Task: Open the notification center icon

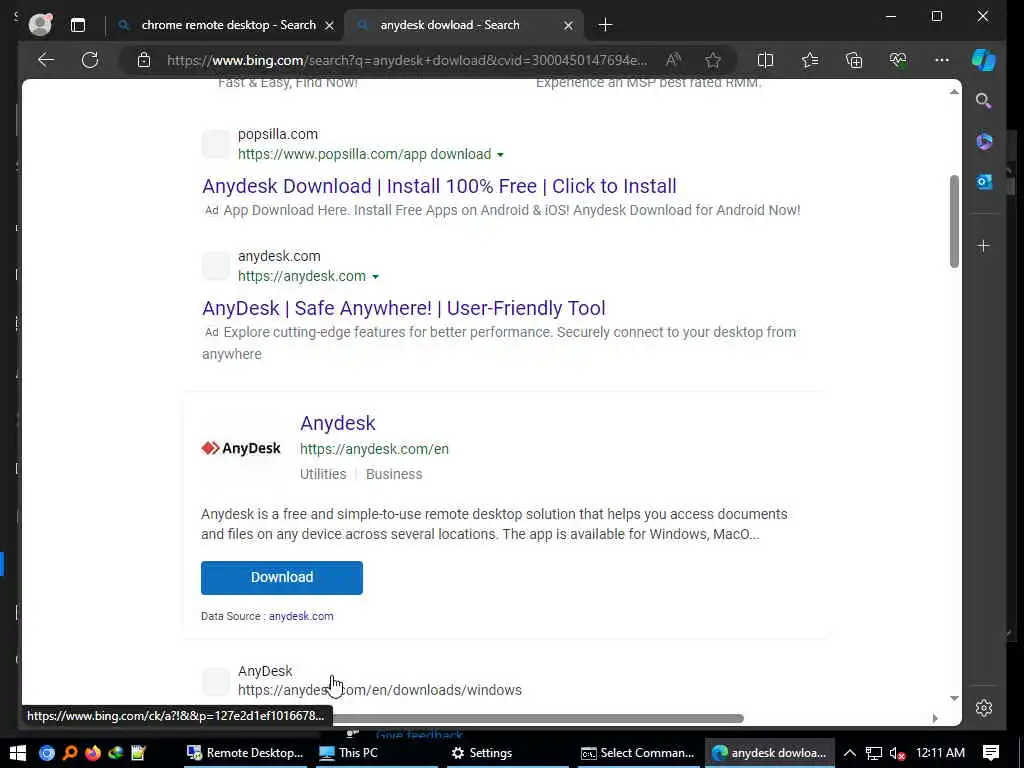Action: coord(991,753)
